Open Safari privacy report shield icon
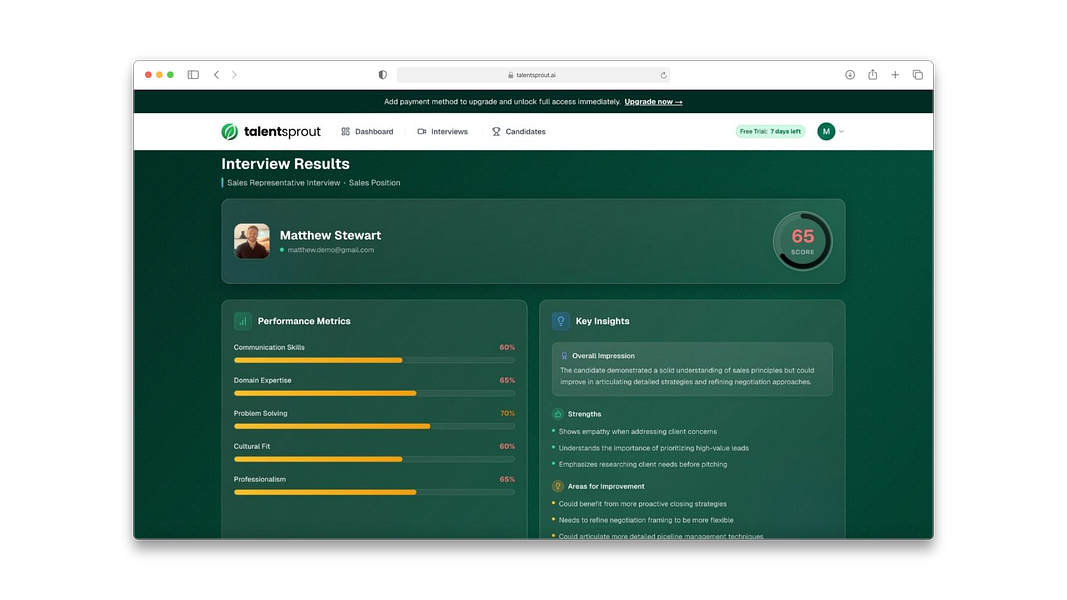Viewport: 1067px width, 600px height. click(381, 74)
